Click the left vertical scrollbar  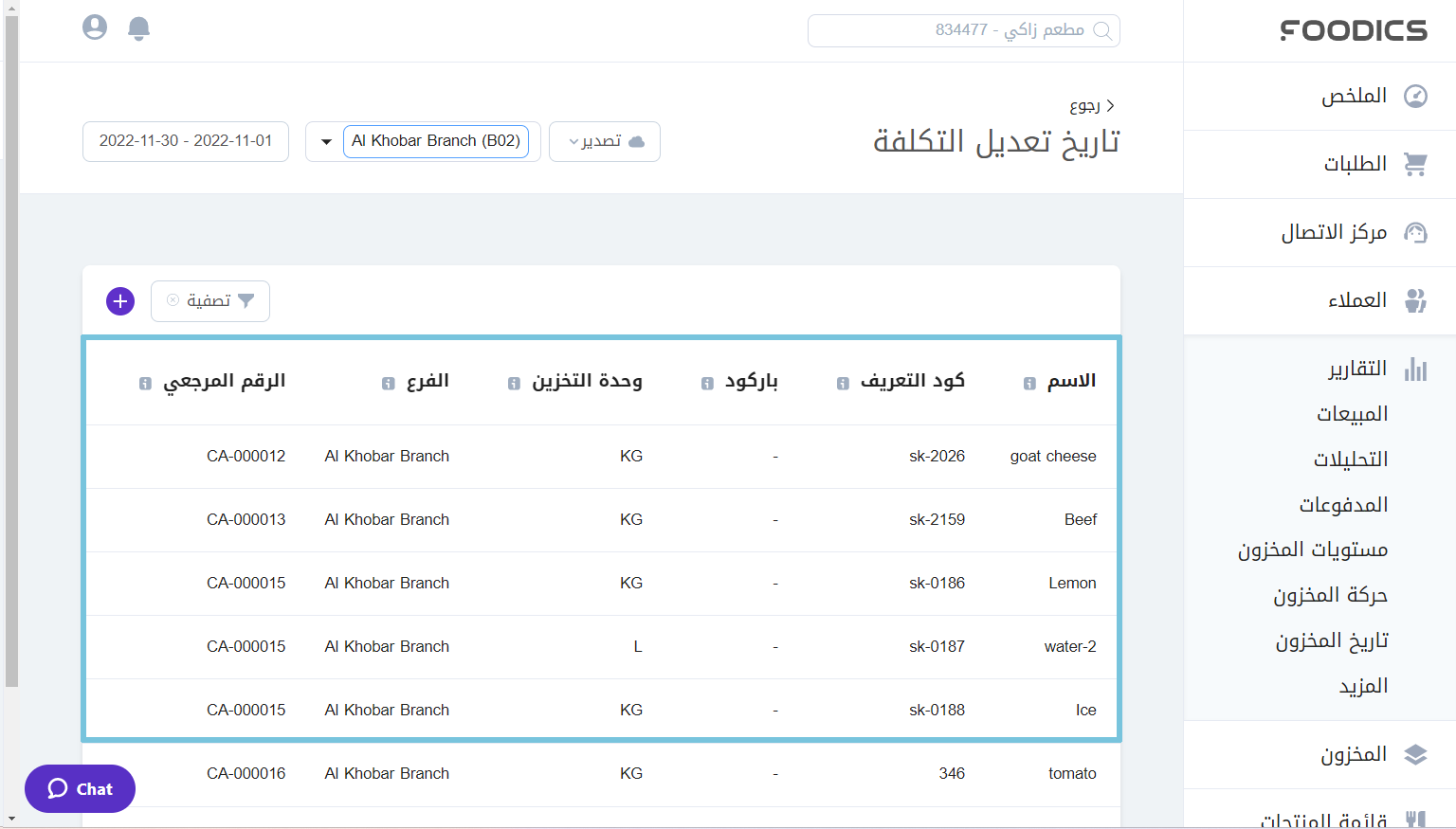tap(11, 379)
